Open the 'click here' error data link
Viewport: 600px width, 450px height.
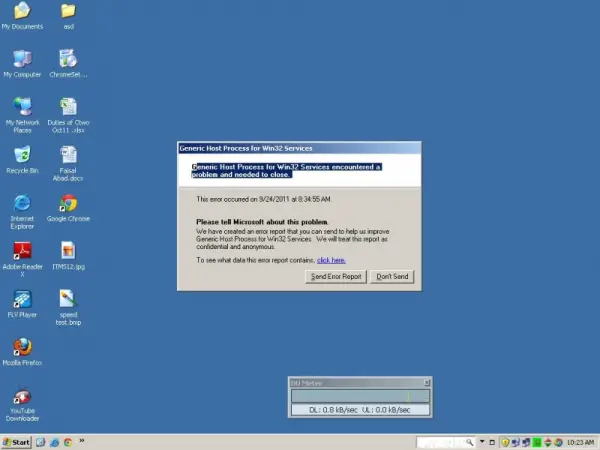click(331, 260)
